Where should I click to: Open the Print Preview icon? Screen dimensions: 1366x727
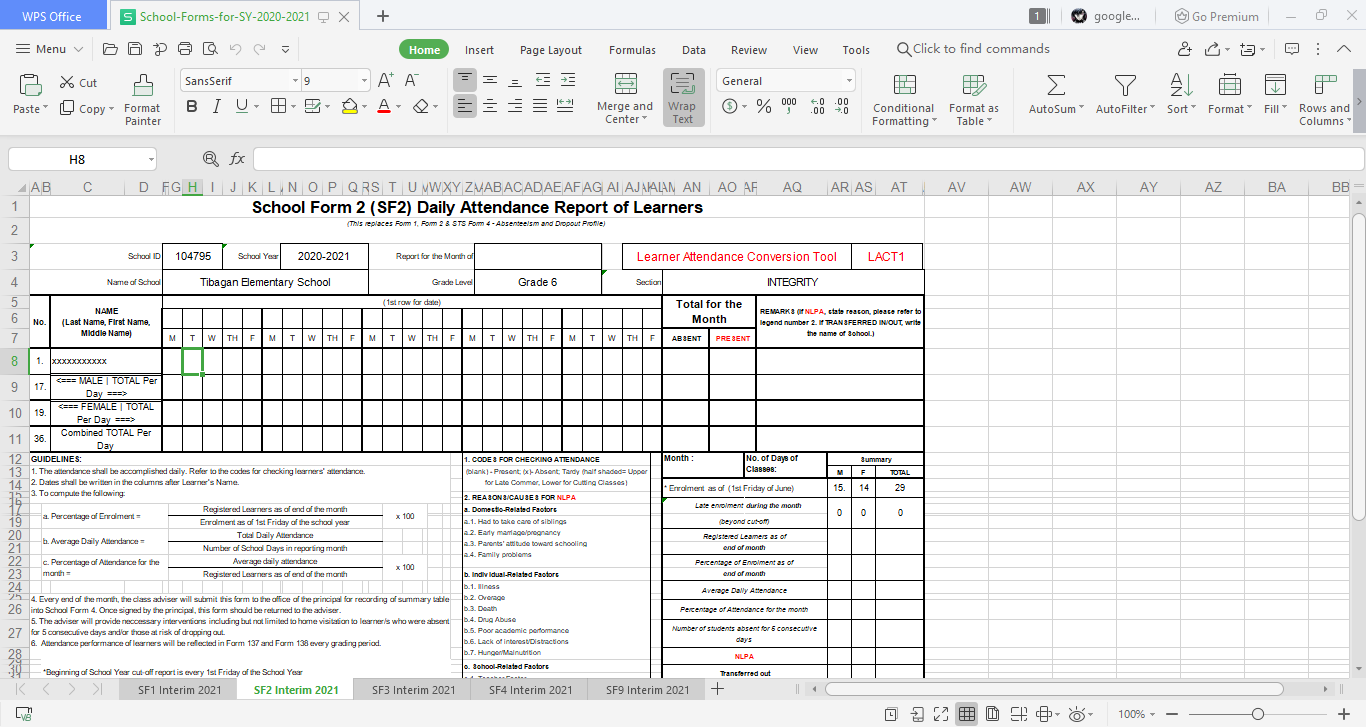point(209,49)
